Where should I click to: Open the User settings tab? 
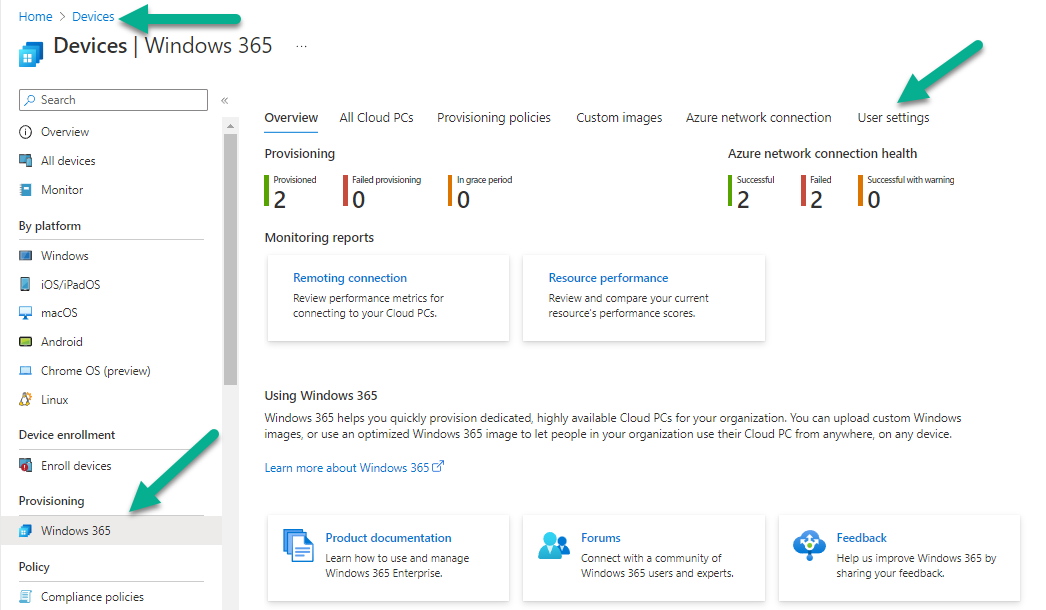pyautogui.click(x=893, y=117)
